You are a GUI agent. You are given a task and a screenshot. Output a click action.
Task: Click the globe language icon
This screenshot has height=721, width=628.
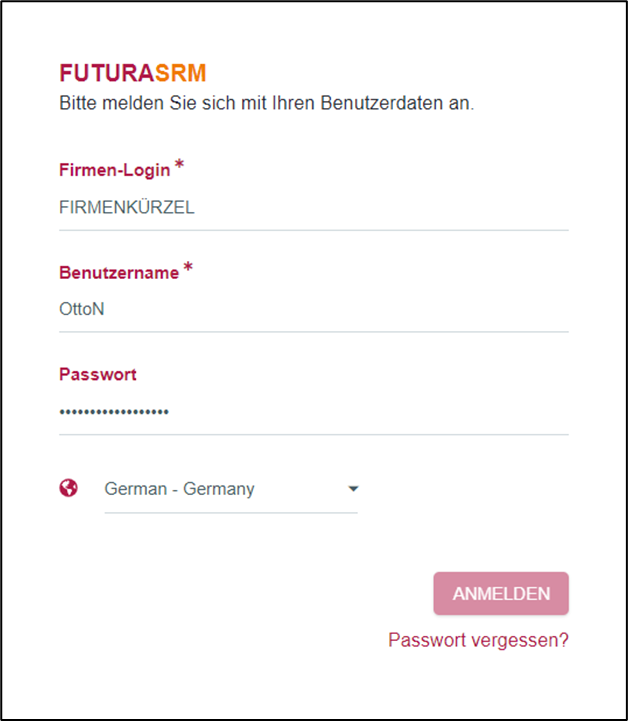tap(69, 488)
